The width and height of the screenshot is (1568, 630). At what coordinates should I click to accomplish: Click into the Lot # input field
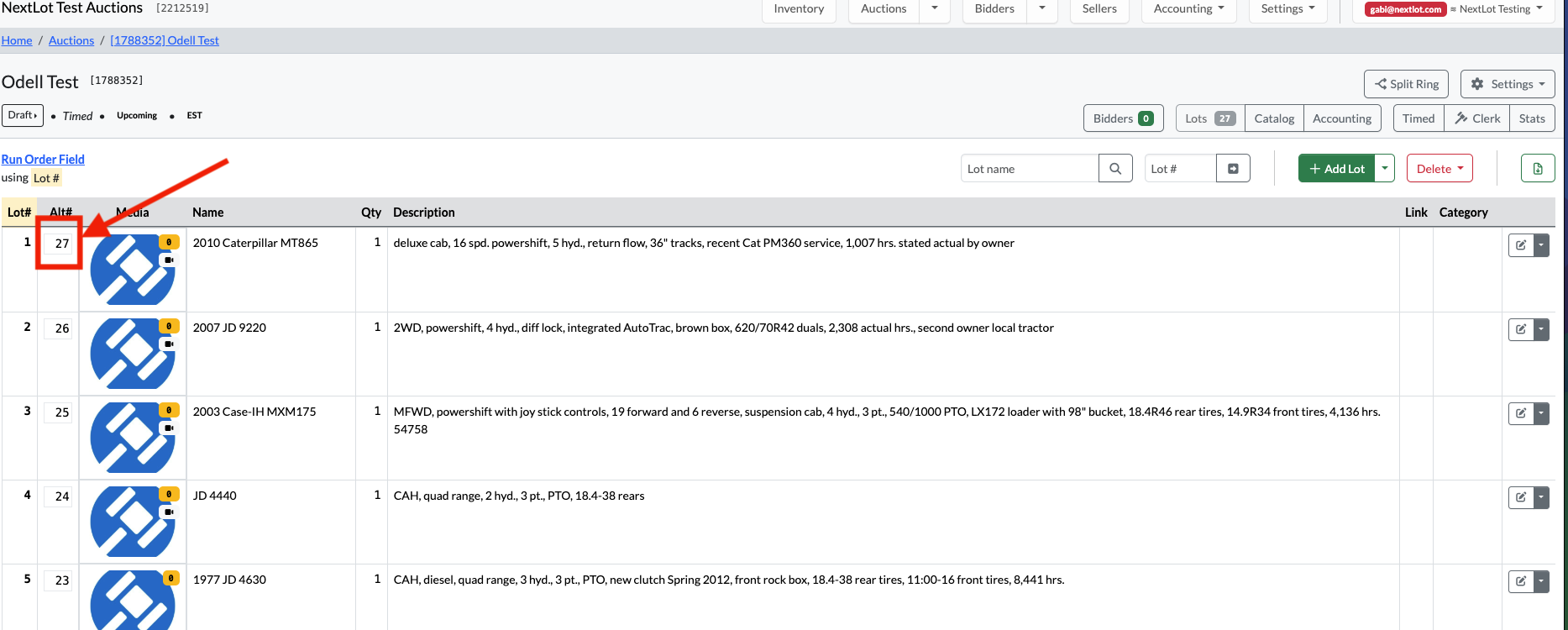(x=1180, y=168)
